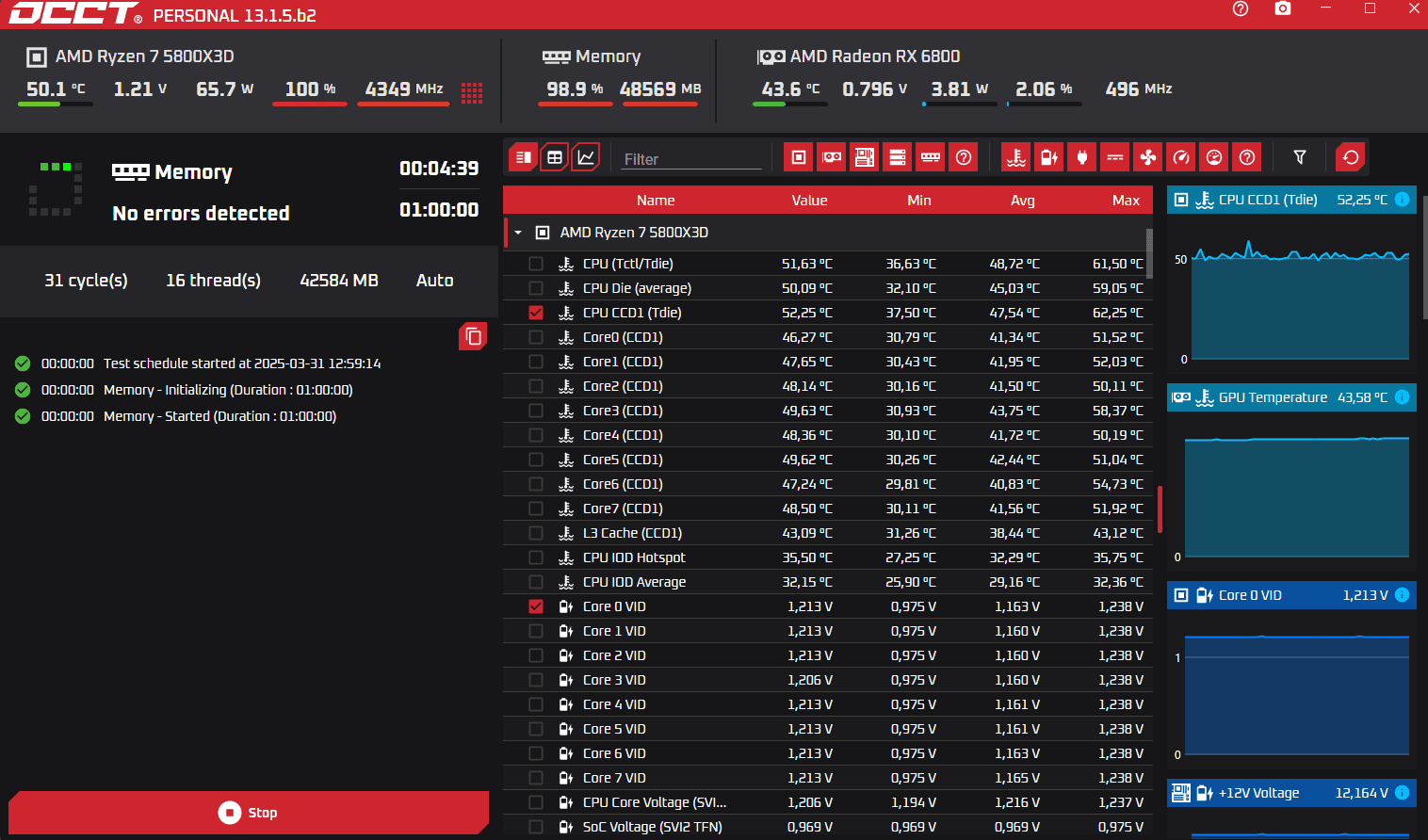Switch to the graph view layout icon
1428x840 pixels.
tap(586, 157)
